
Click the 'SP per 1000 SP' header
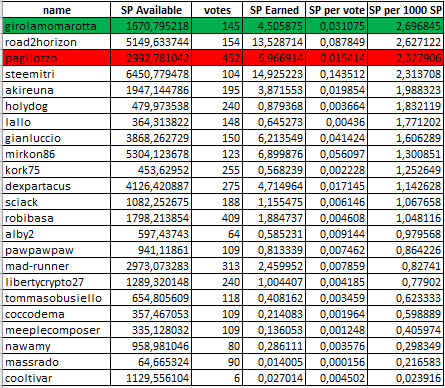pos(406,10)
